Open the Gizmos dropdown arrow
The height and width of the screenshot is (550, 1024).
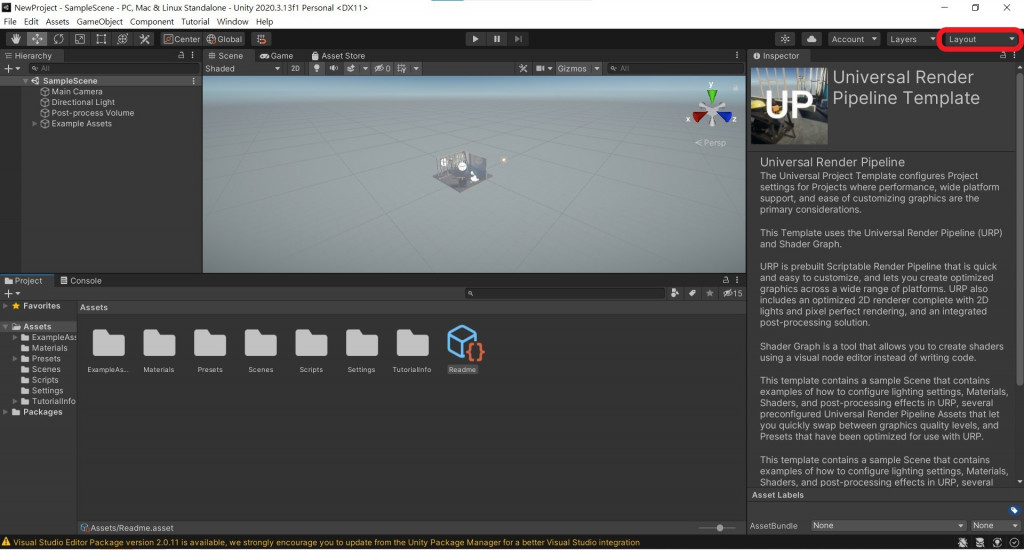(x=597, y=69)
